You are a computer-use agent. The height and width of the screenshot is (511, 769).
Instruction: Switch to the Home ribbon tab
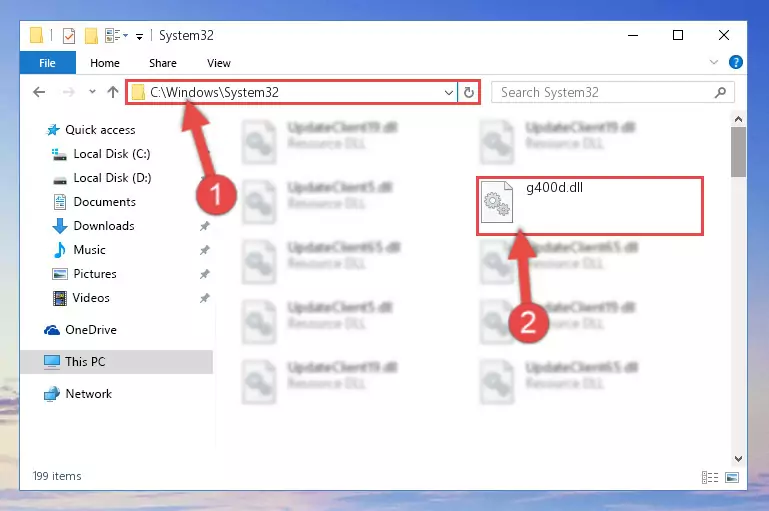pos(104,63)
